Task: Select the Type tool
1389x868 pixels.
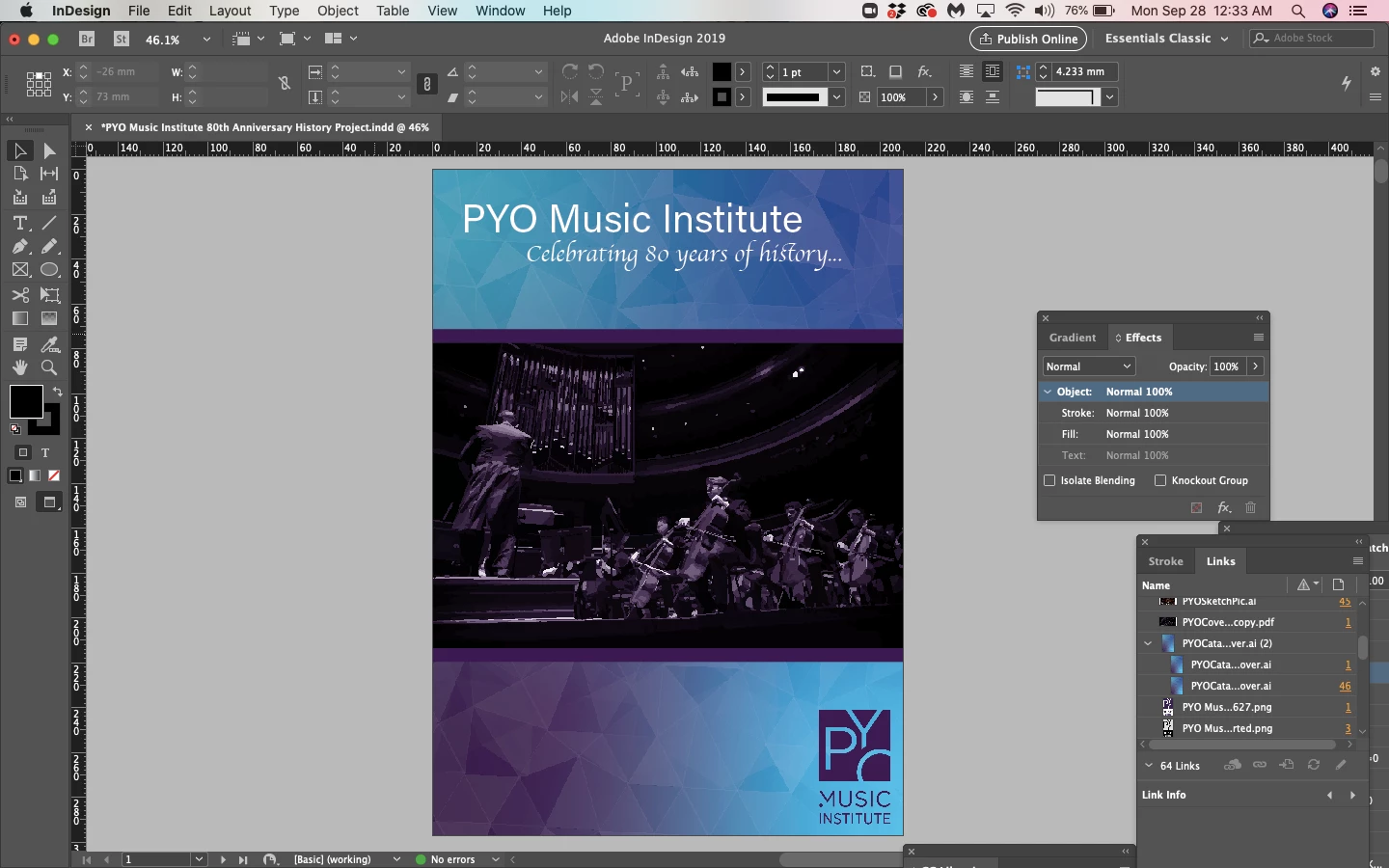Action: (19, 223)
